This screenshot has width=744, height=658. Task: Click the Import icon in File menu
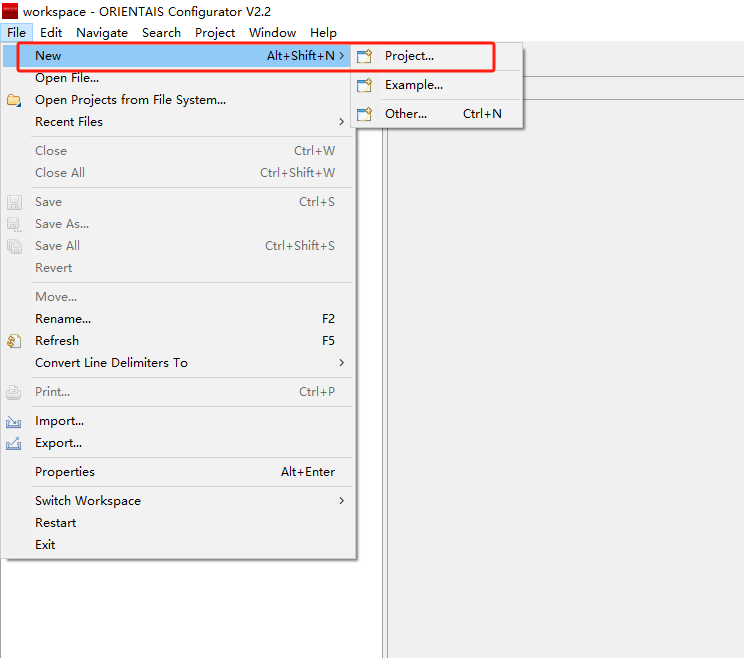14,422
